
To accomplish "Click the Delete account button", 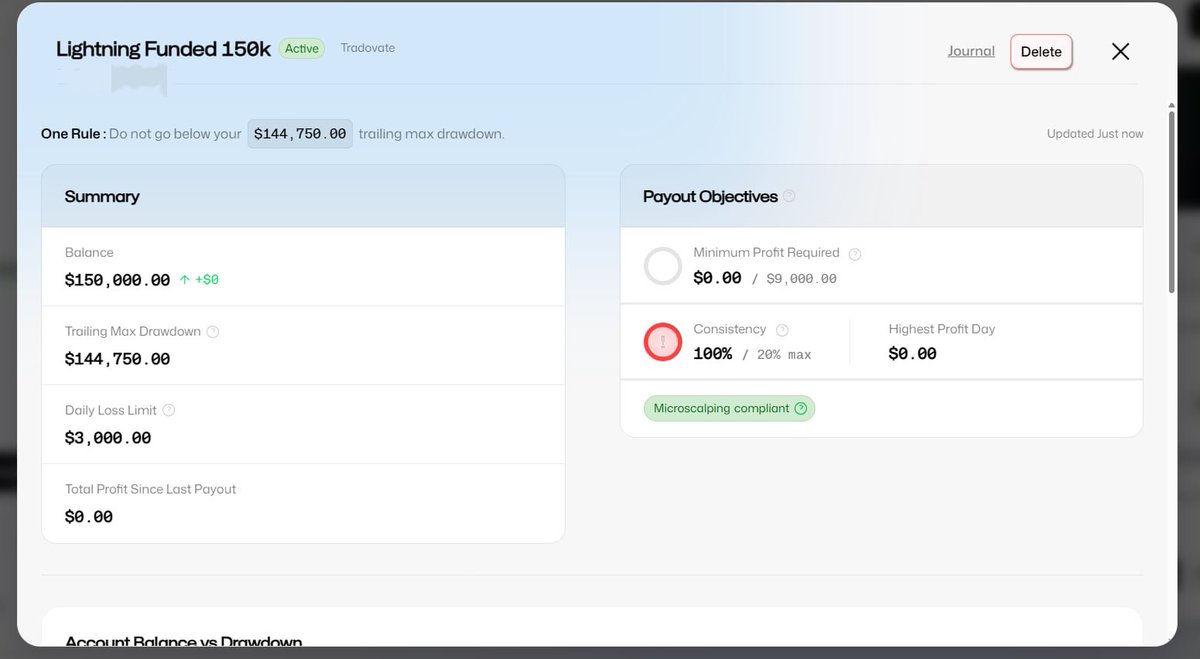I will pos(1041,52).
